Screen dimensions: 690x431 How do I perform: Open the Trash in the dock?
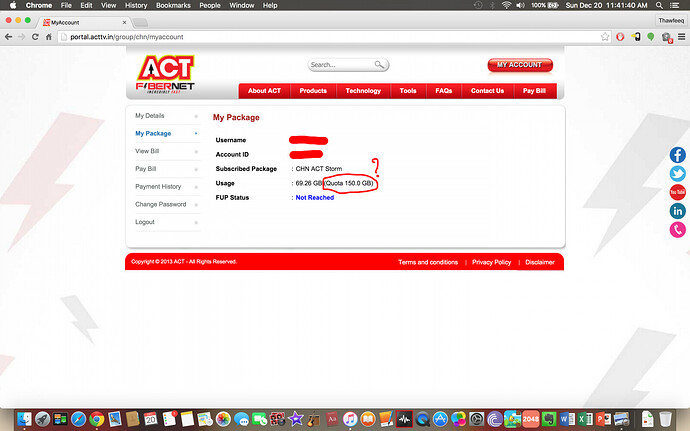[x=665, y=419]
